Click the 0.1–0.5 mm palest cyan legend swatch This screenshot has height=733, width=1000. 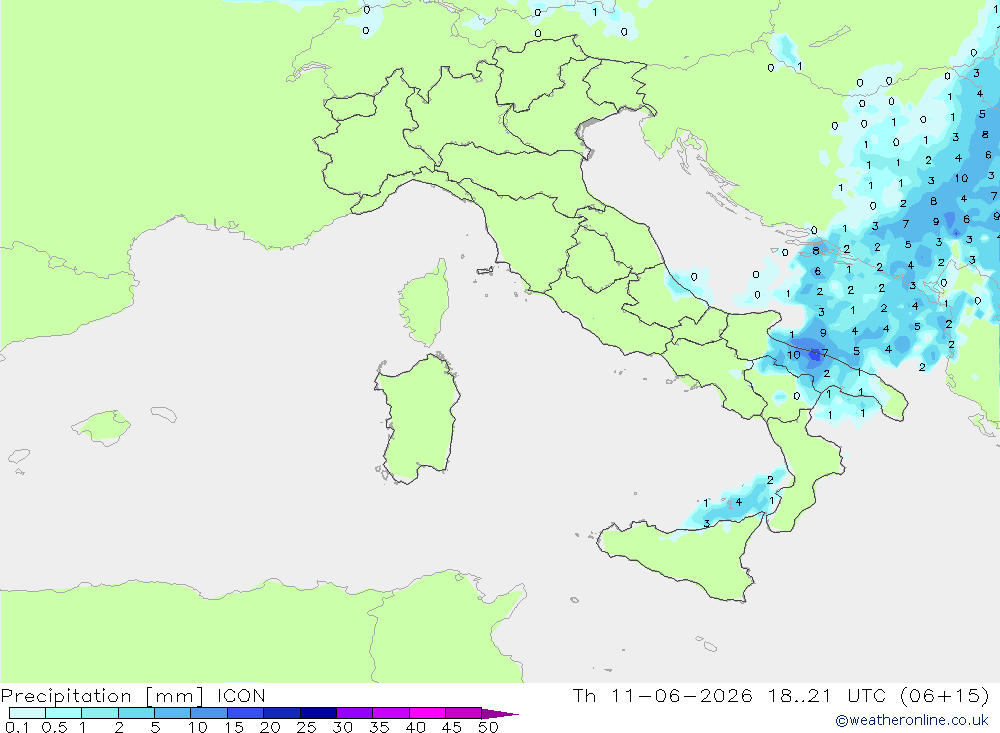click(x=27, y=713)
